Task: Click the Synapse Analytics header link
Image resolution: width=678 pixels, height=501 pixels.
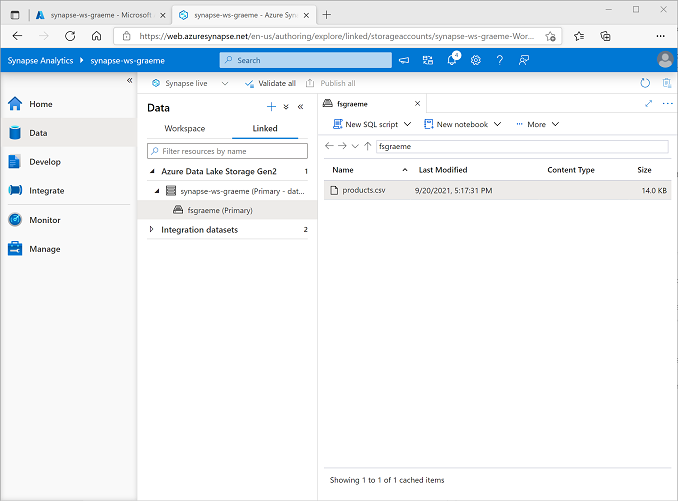Action: (x=40, y=61)
